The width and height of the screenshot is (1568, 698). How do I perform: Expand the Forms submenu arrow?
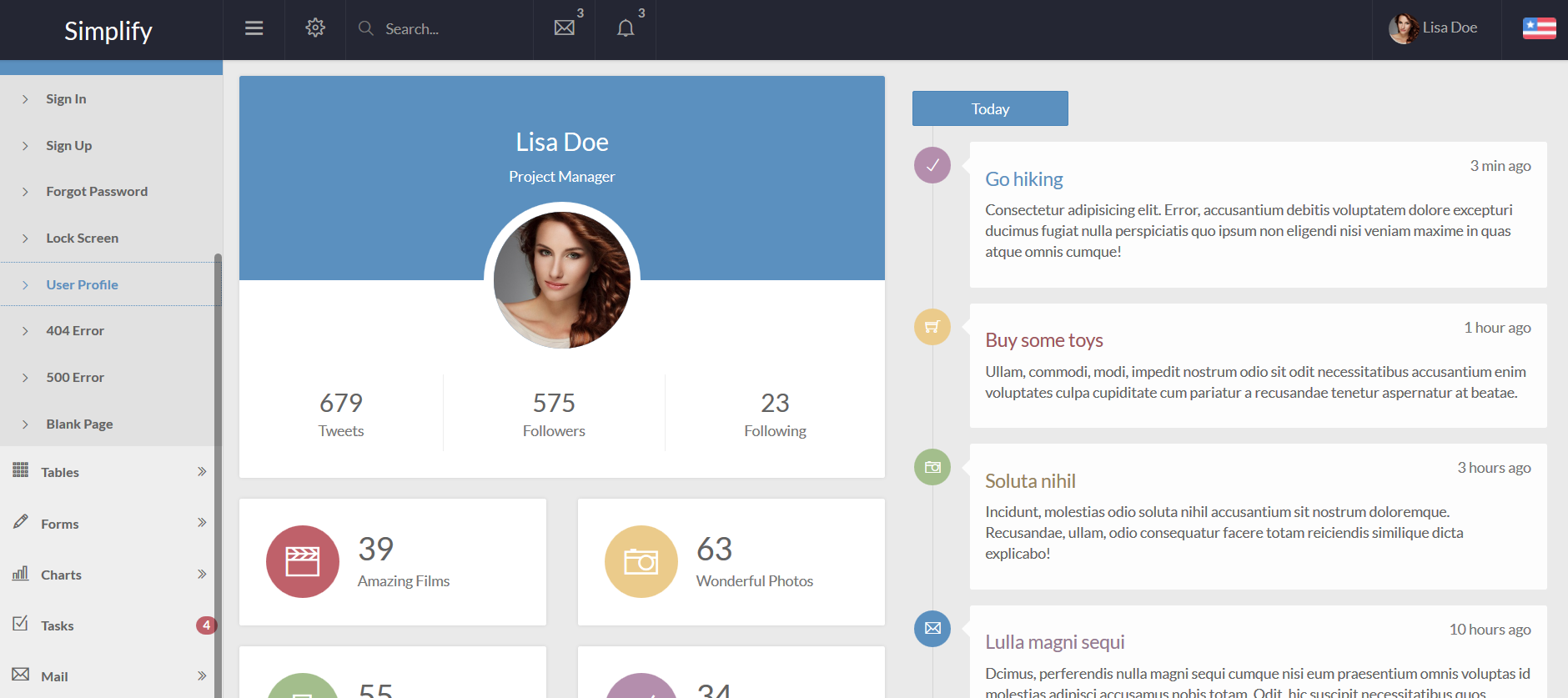click(x=202, y=523)
